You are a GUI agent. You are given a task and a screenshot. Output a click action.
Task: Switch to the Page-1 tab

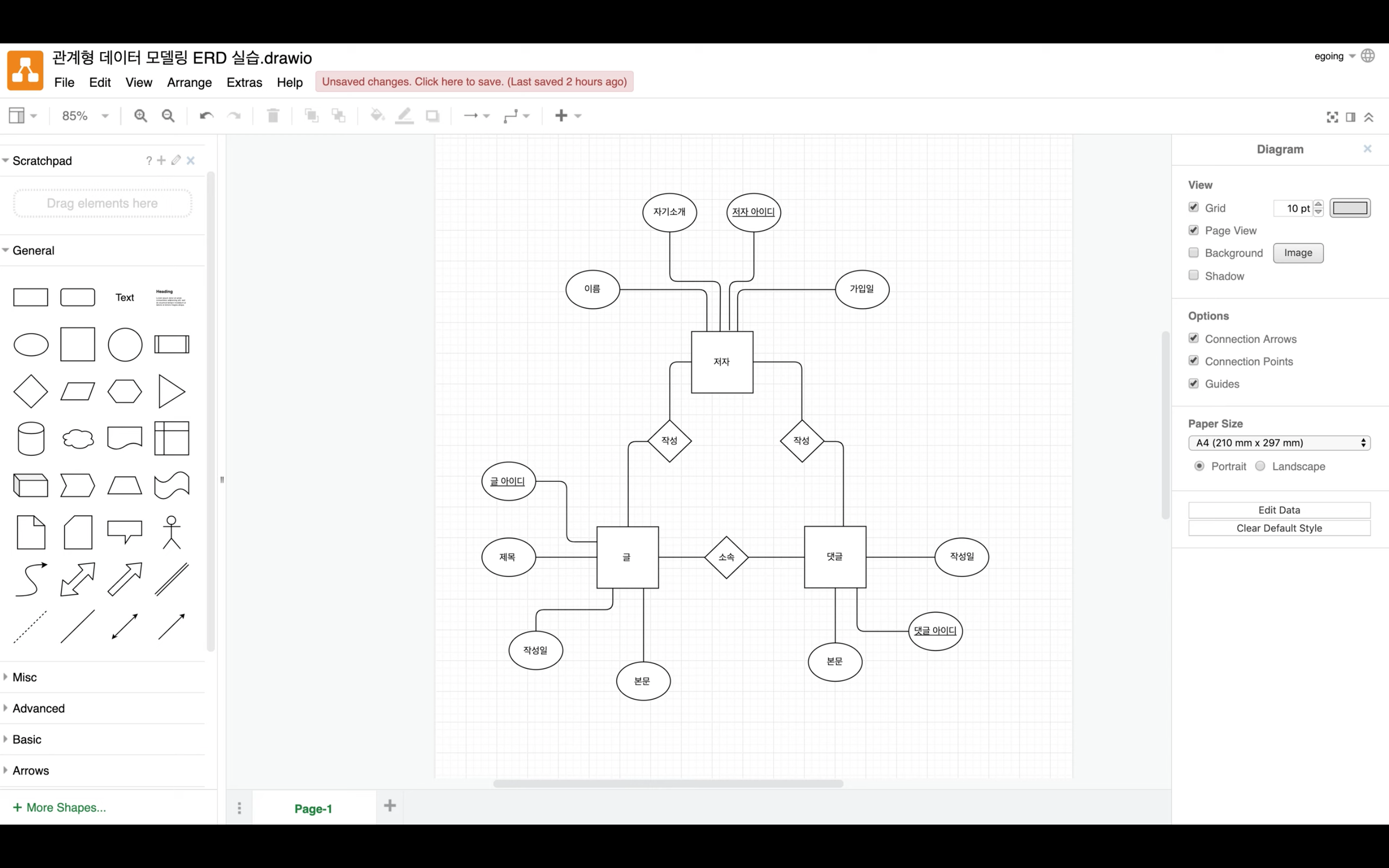(313, 808)
